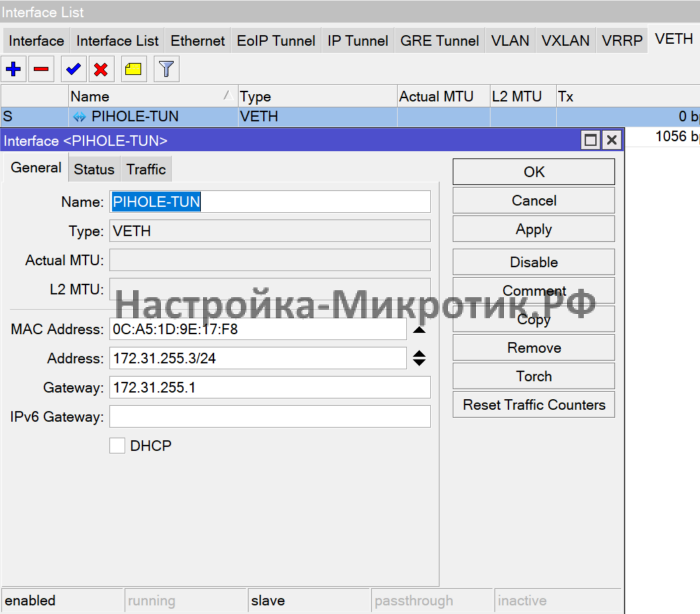Viewport: 700px width, 614px height.
Task: Click the Type column header
Action: [317, 96]
